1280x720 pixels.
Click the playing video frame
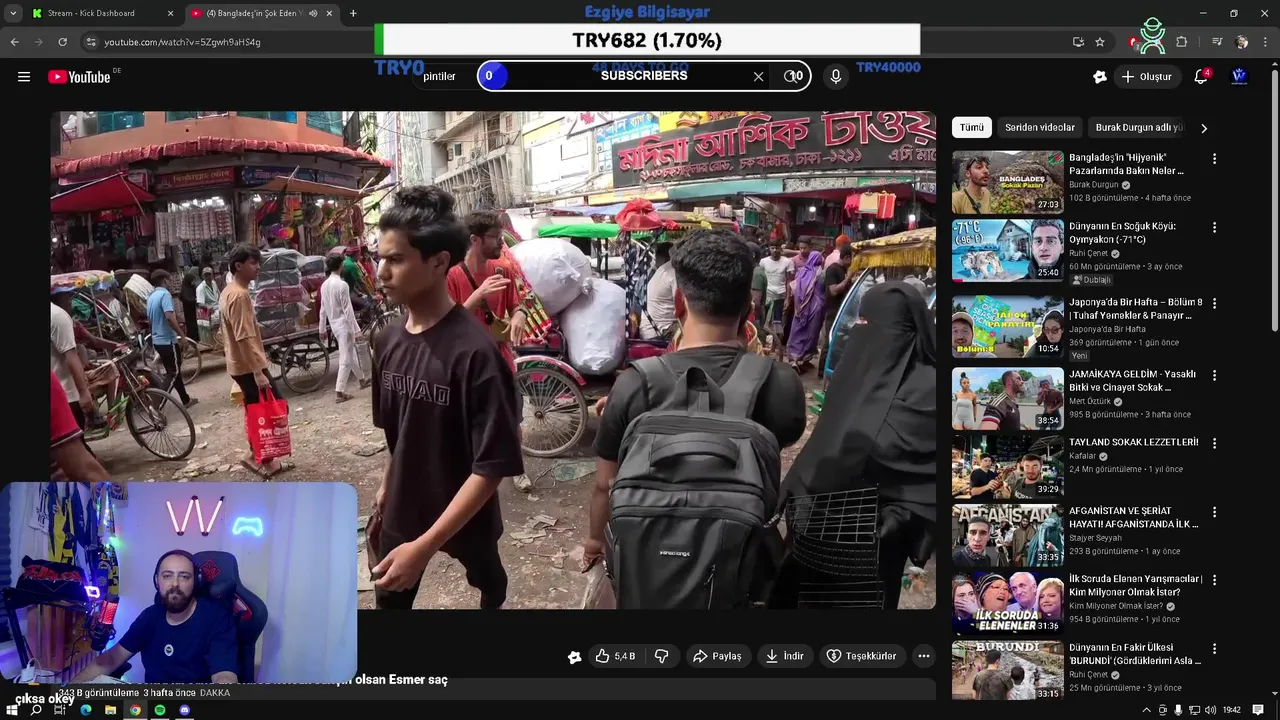tap(494, 360)
